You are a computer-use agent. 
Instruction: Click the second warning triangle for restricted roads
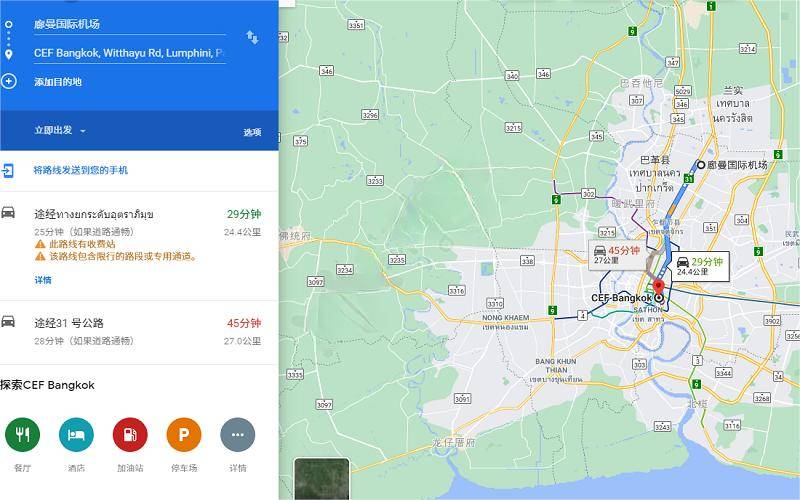[40, 256]
